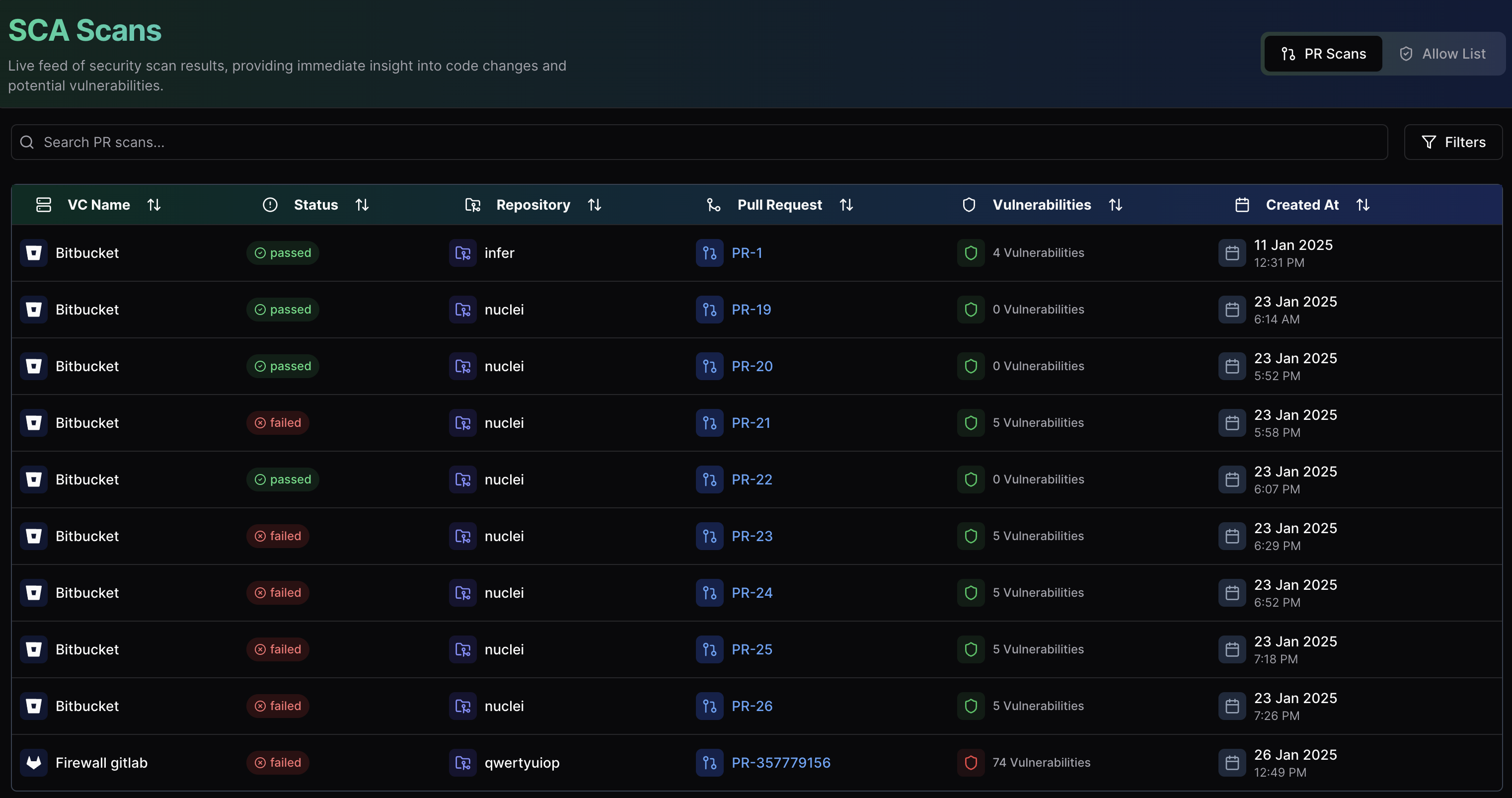Sort by Created At column arrows
This screenshot has height=798, width=1512.
(1362, 205)
